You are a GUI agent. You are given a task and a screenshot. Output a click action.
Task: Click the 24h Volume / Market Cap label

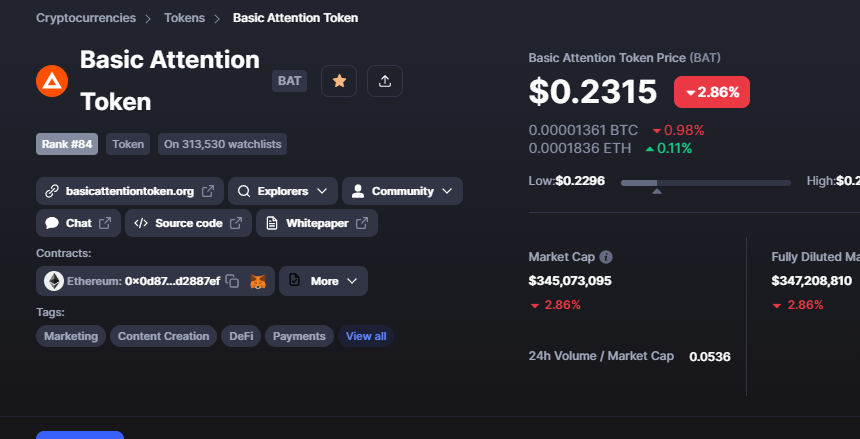601,356
